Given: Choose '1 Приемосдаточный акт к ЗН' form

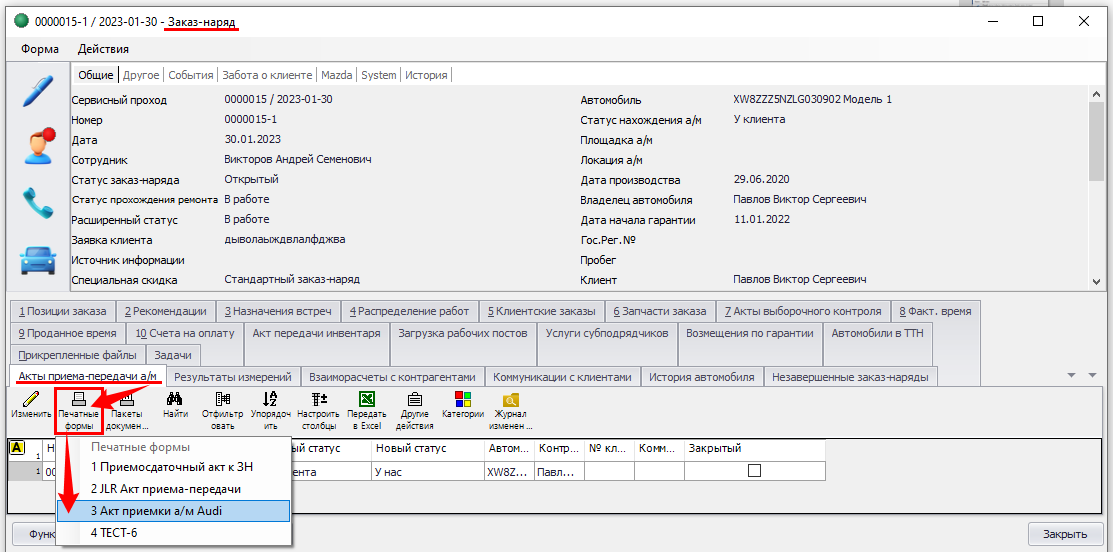Looking at the screenshot, I should coord(173,467).
